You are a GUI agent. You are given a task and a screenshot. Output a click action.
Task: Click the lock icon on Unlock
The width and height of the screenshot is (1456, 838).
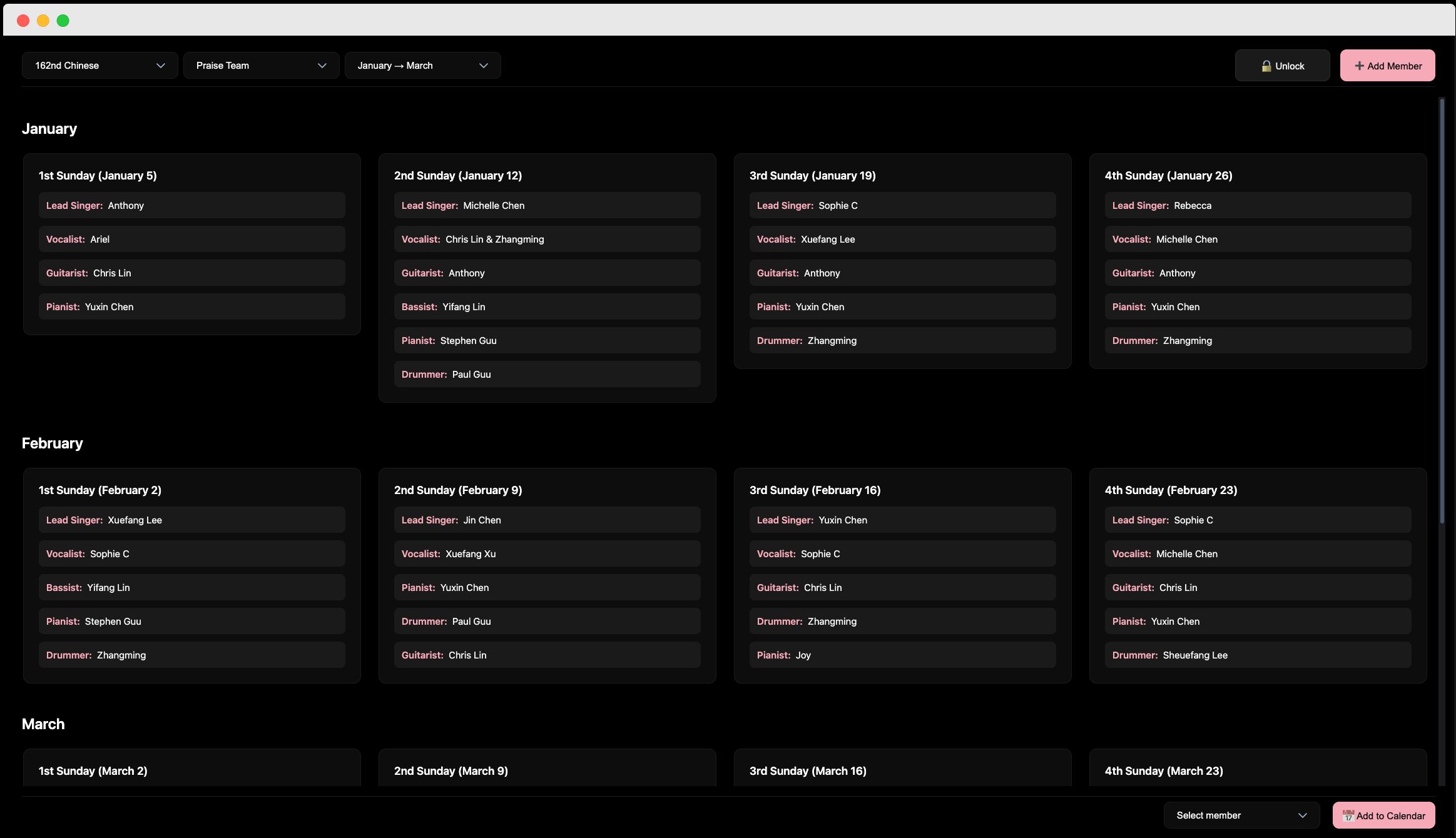(1266, 66)
